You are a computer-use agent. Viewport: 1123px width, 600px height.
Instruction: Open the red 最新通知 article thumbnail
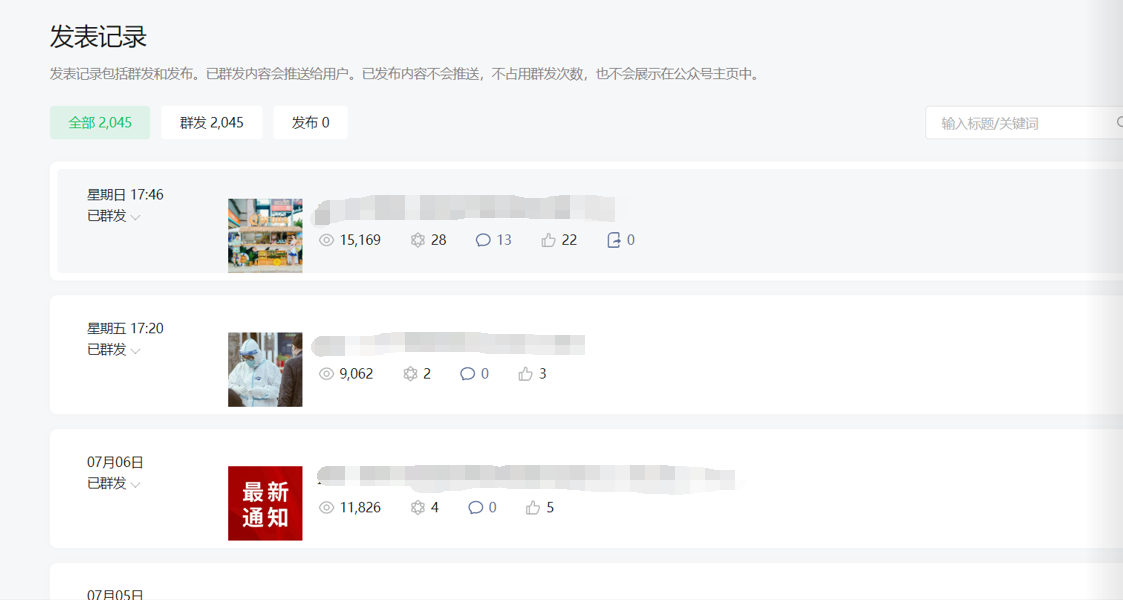(265, 503)
